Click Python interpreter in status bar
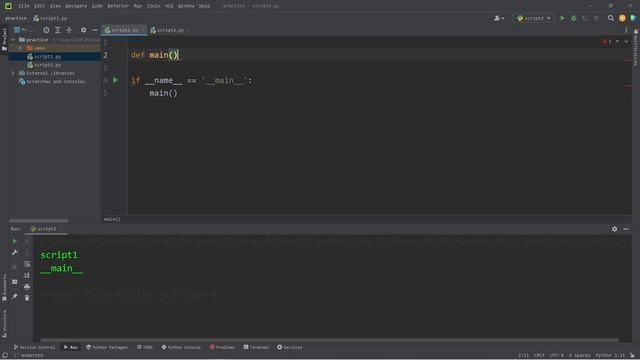 610,356
